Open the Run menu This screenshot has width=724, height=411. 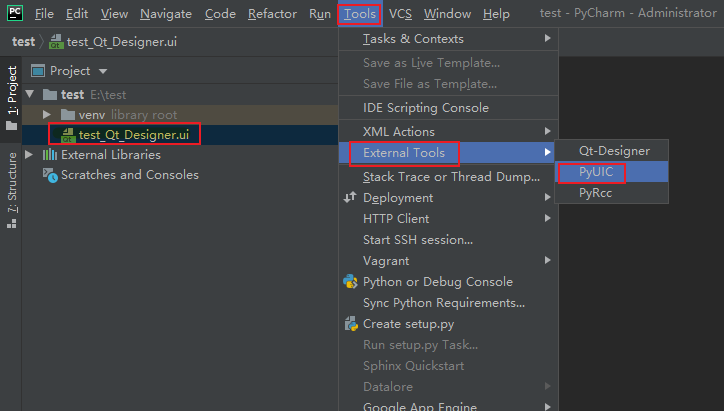coord(320,14)
